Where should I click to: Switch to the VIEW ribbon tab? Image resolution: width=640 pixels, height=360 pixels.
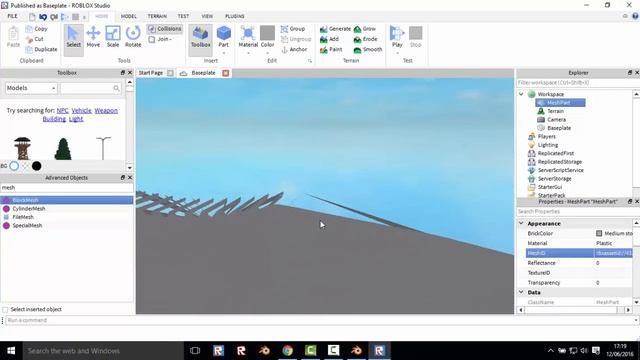207,16
